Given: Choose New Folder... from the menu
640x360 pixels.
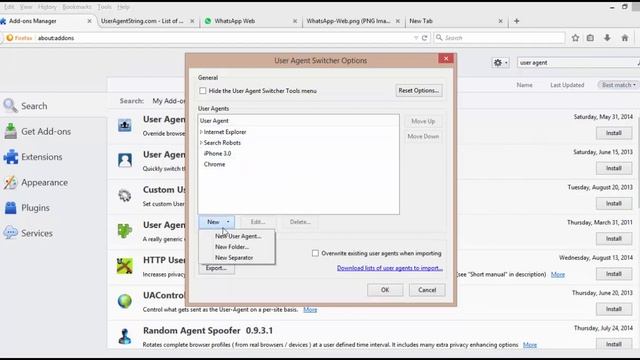Looking at the screenshot, I should 232,247.
